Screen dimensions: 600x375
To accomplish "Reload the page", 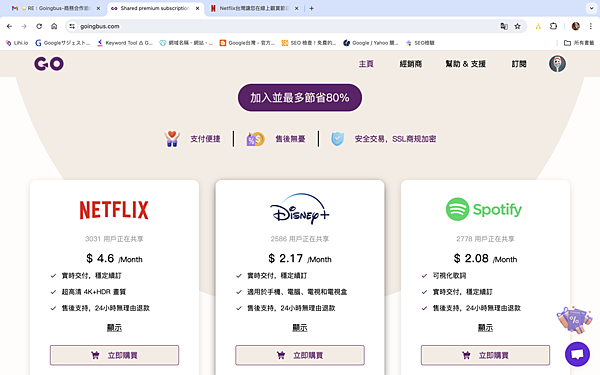I will (x=39, y=26).
